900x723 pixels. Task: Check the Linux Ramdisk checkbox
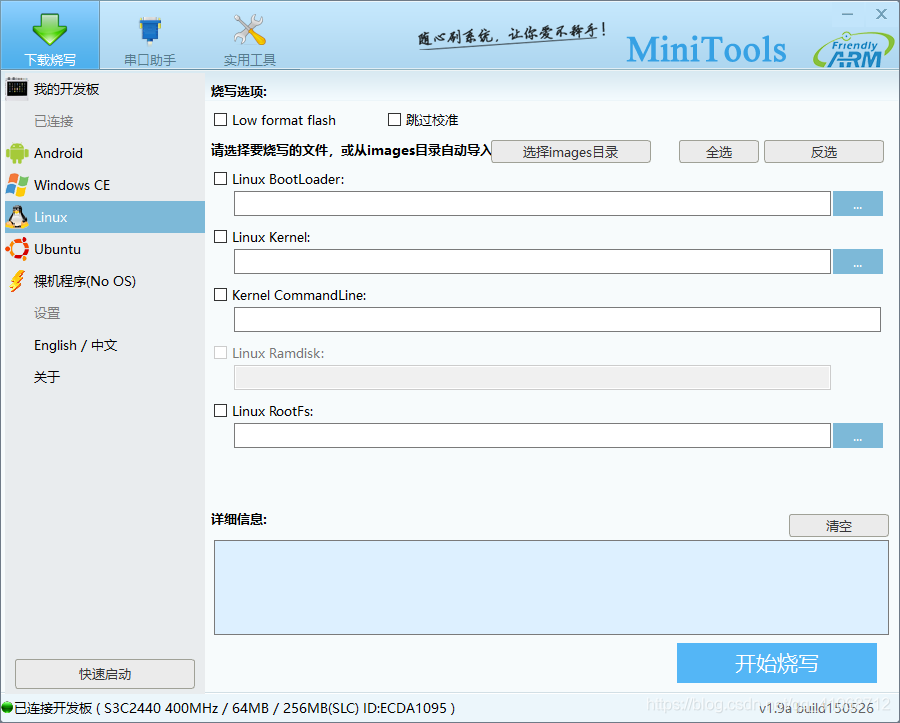(220, 352)
